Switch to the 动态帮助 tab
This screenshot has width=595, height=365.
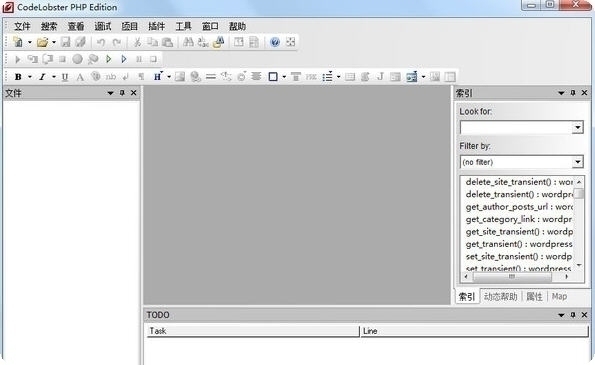coord(501,296)
